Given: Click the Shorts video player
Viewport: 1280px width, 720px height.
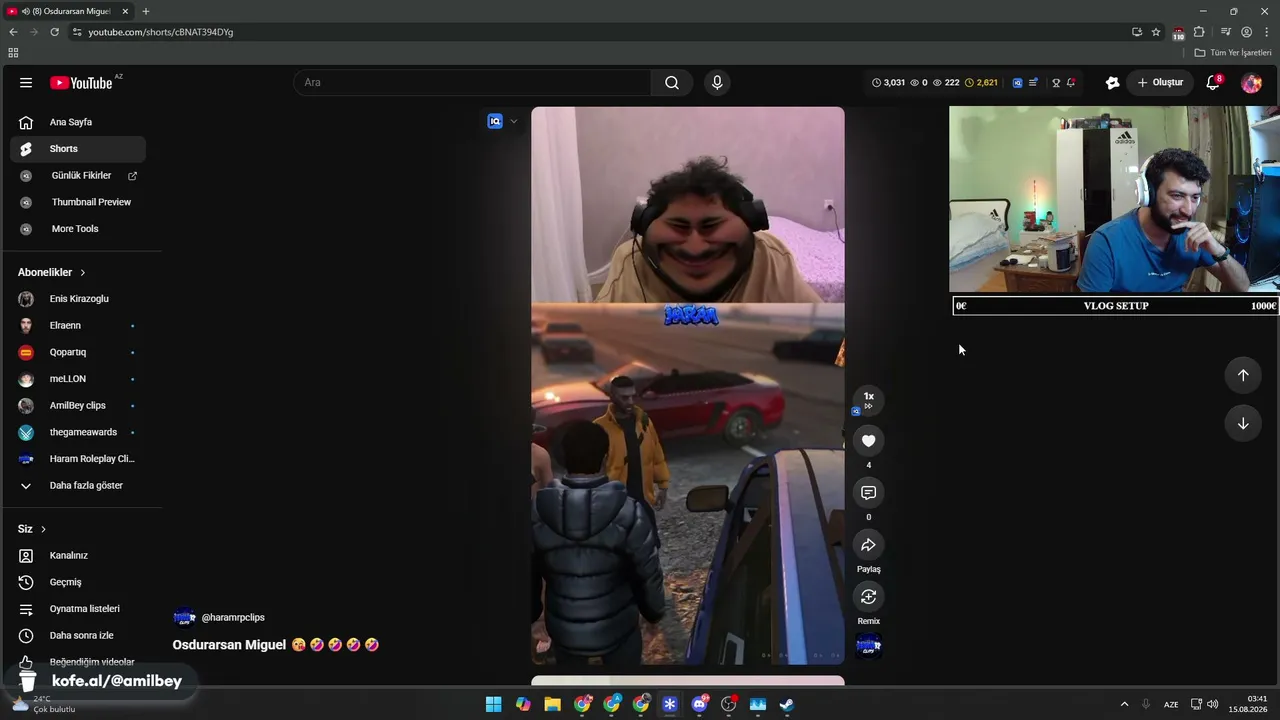Looking at the screenshot, I should (688, 385).
